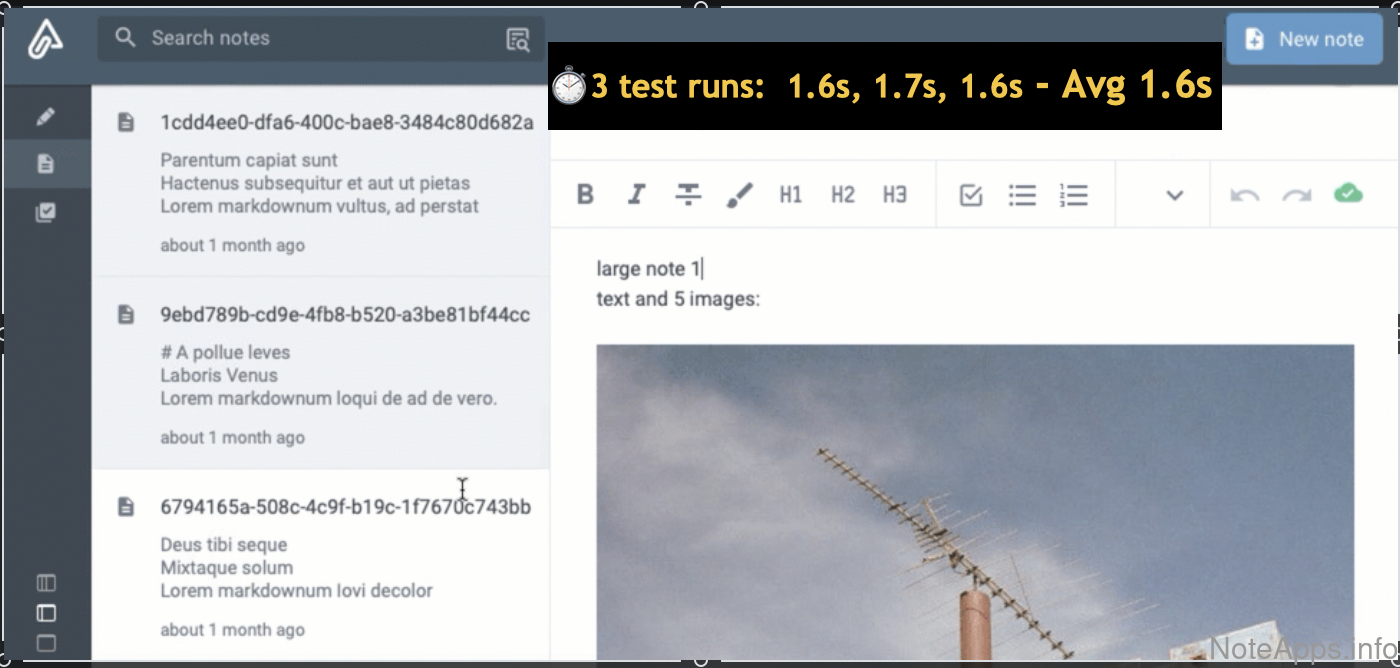Viewport: 1400px width, 668px height.
Task: Open the tasks checklist sidebar tab
Action: (46, 212)
